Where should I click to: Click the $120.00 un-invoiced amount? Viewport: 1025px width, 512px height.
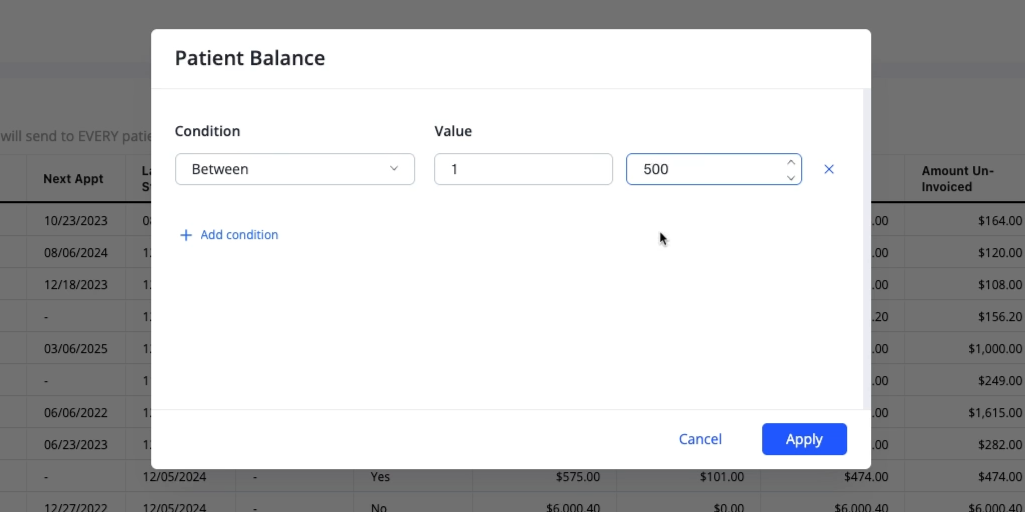coord(1000,253)
